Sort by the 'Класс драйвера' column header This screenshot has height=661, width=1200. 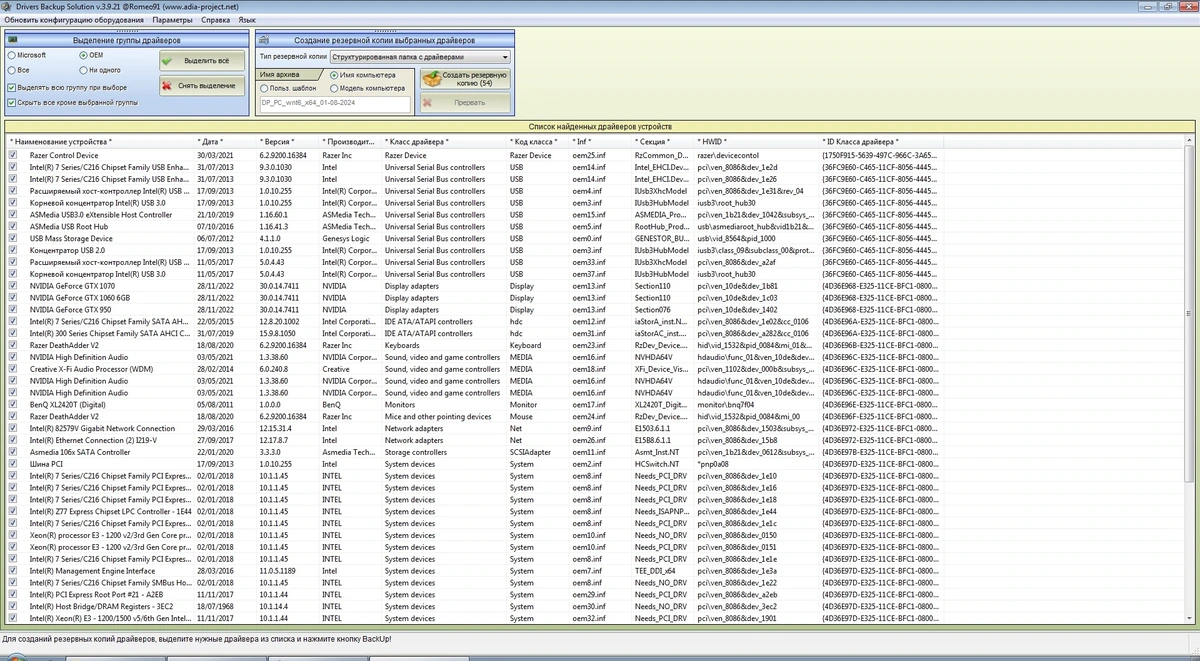(445, 142)
